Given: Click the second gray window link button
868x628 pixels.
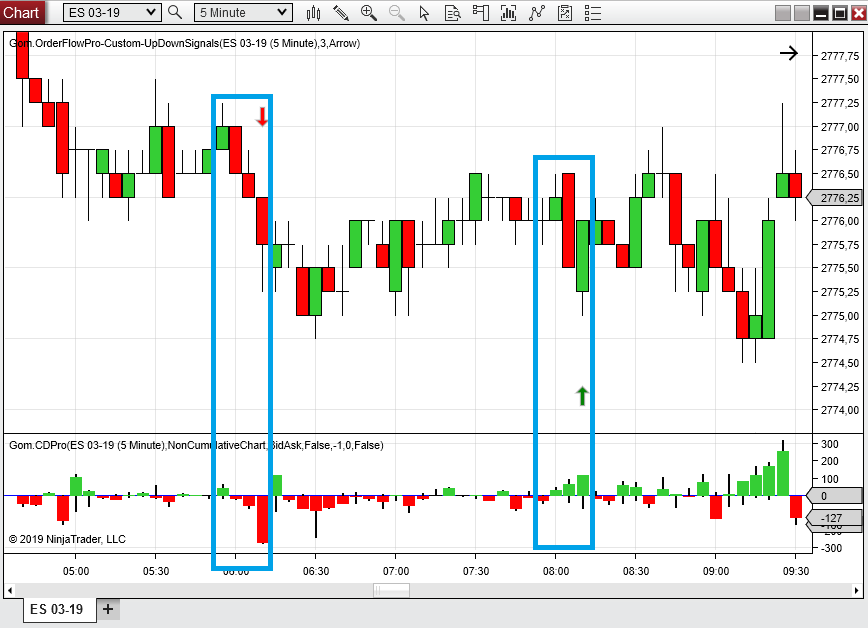Looking at the screenshot, I should click(802, 13).
